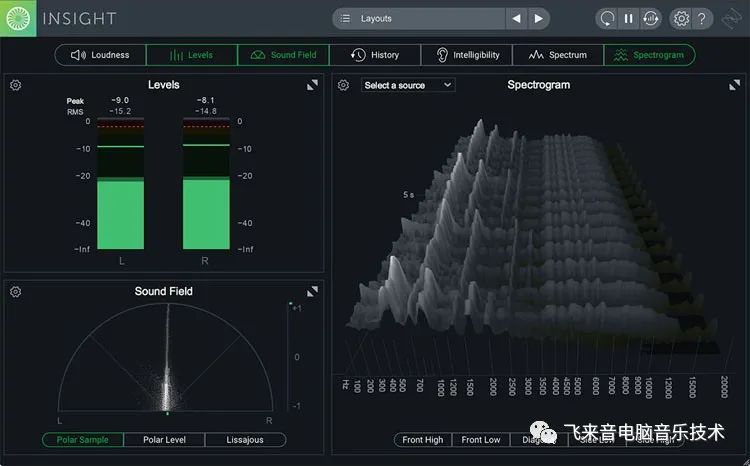Image resolution: width=750 pixels, height=466 pixels.
Task: Toggle the Levels module off
Action: (x=191, y=55)
